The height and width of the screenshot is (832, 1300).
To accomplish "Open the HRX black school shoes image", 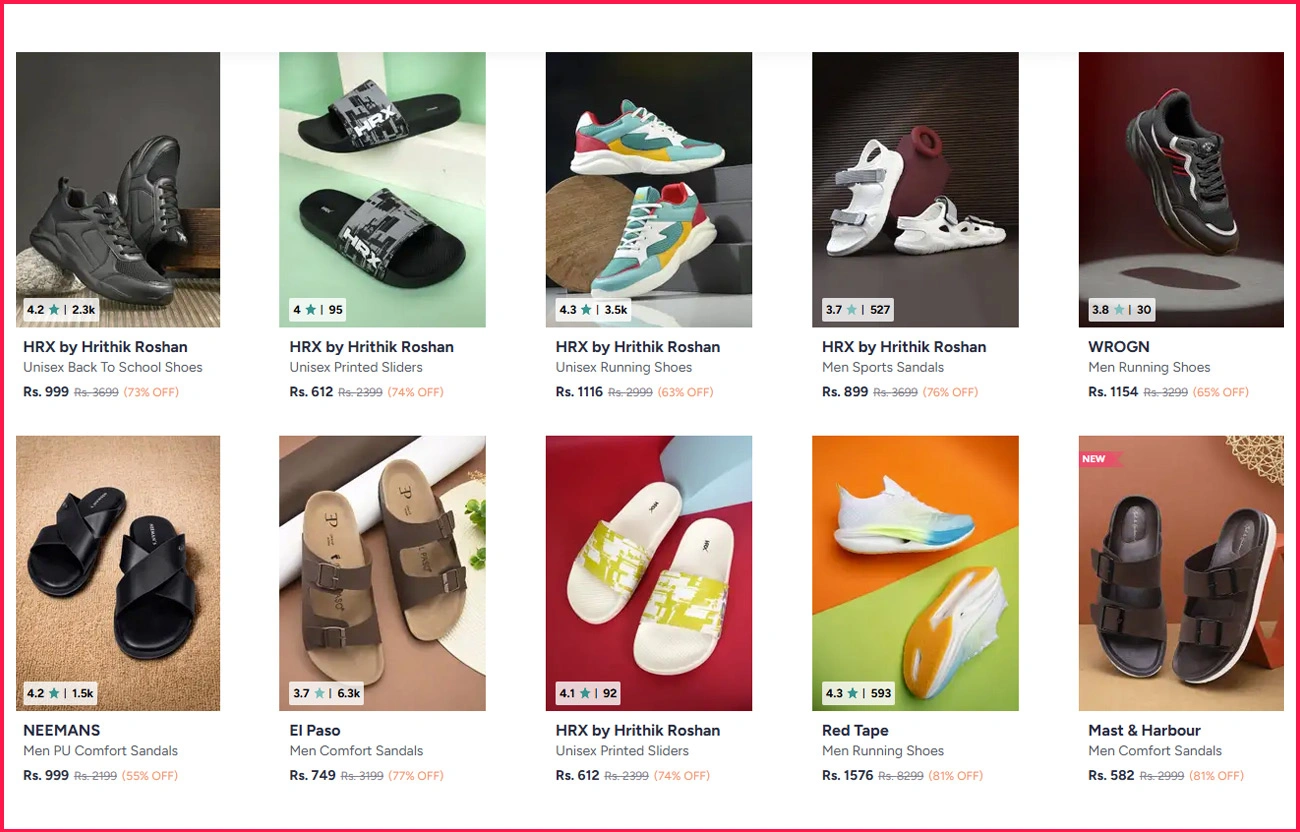I will pos(118,189).
